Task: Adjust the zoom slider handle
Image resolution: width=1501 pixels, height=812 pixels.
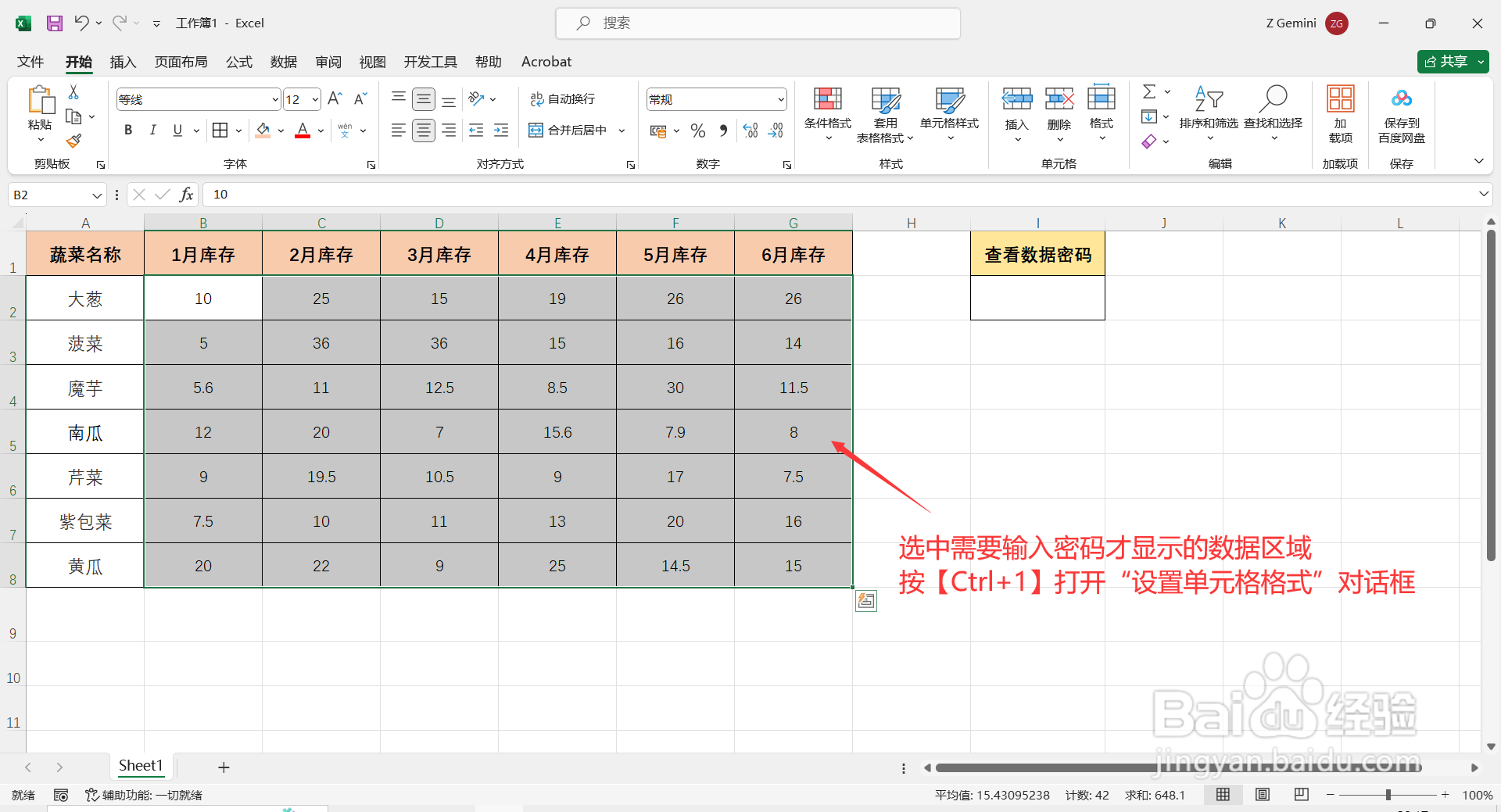Action: [x=1388, y=795]
